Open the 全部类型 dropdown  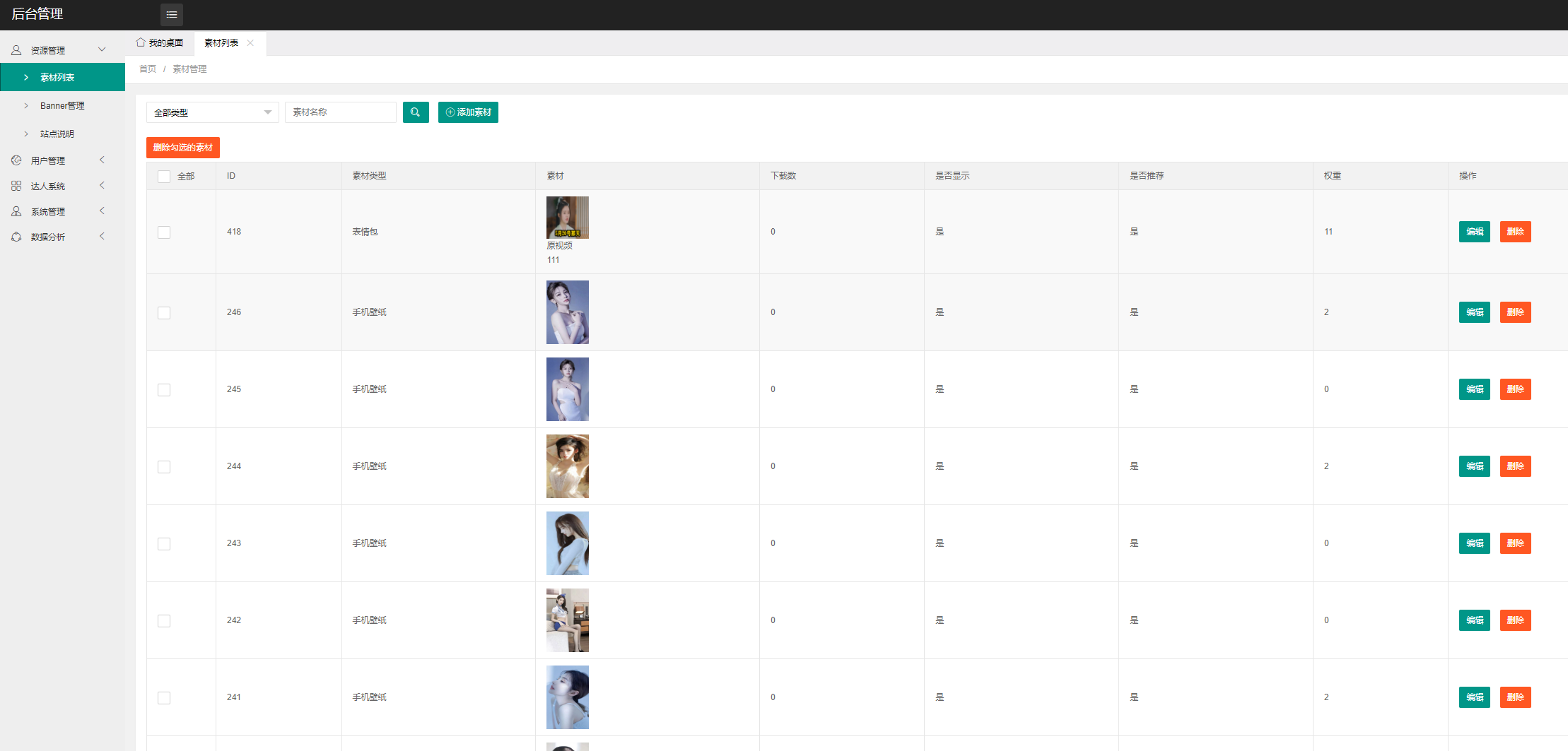tap(213, 112)
